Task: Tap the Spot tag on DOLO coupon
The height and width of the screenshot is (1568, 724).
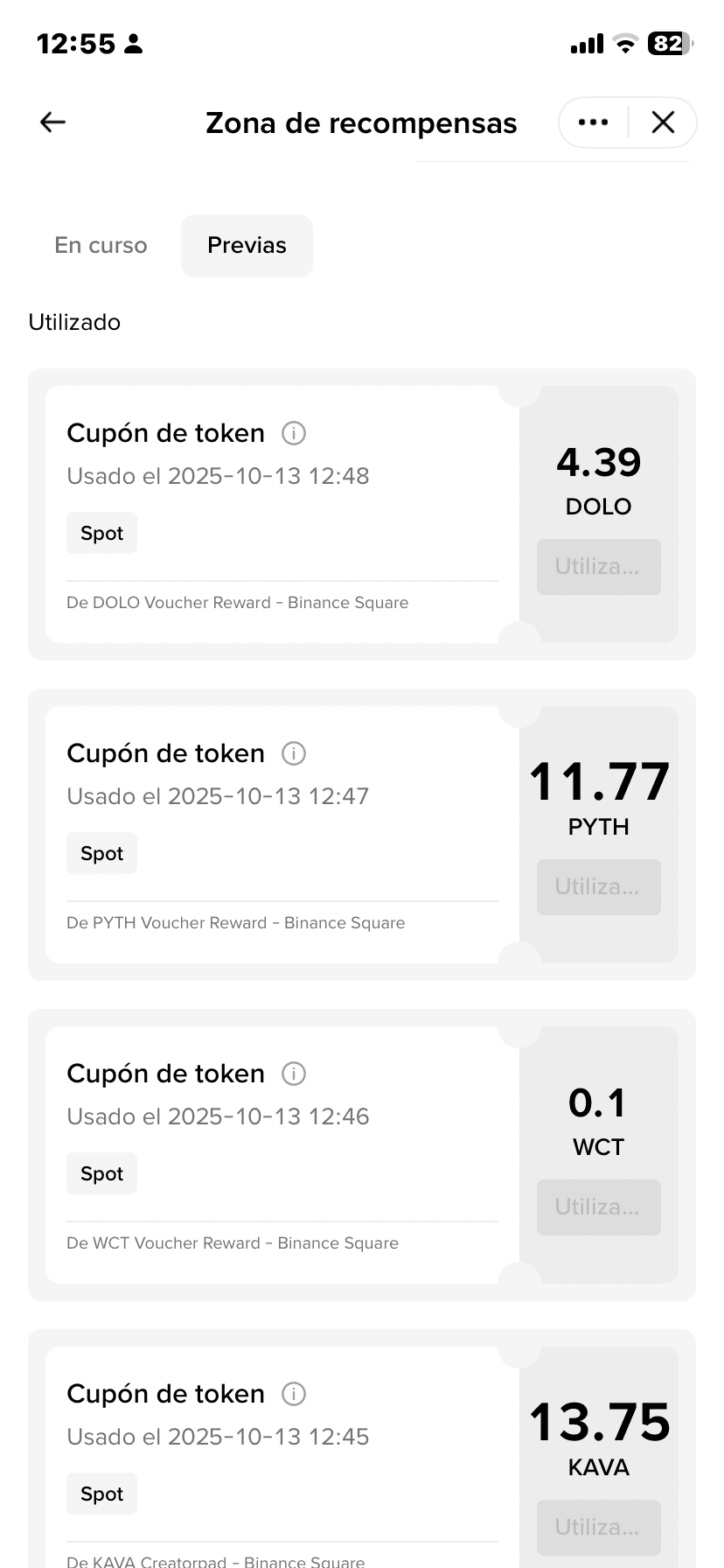Action: point(101,533)
